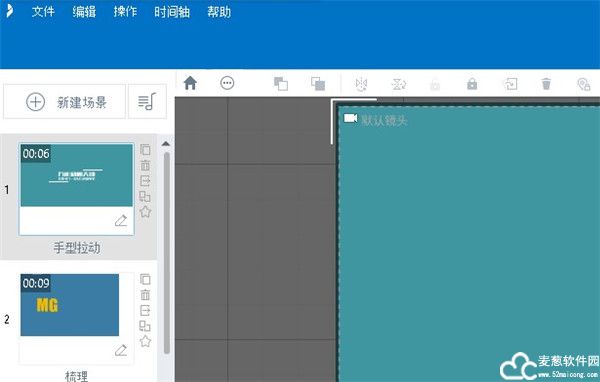Click the copy icon beside scene 2
Viewport: 600px width, 382px height.
click(x=145, y=279)
